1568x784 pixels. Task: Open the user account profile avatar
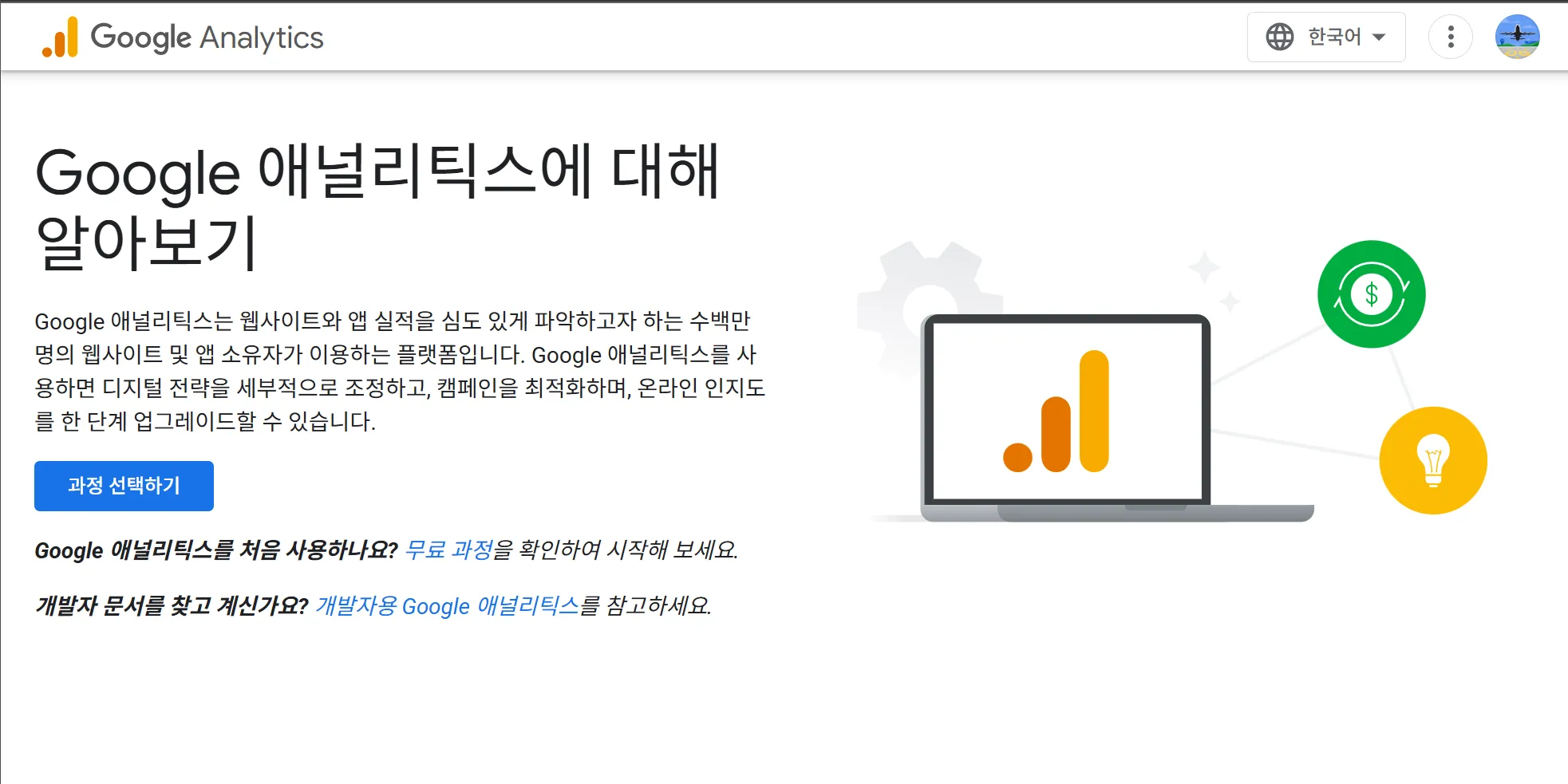coord(1518,37)
